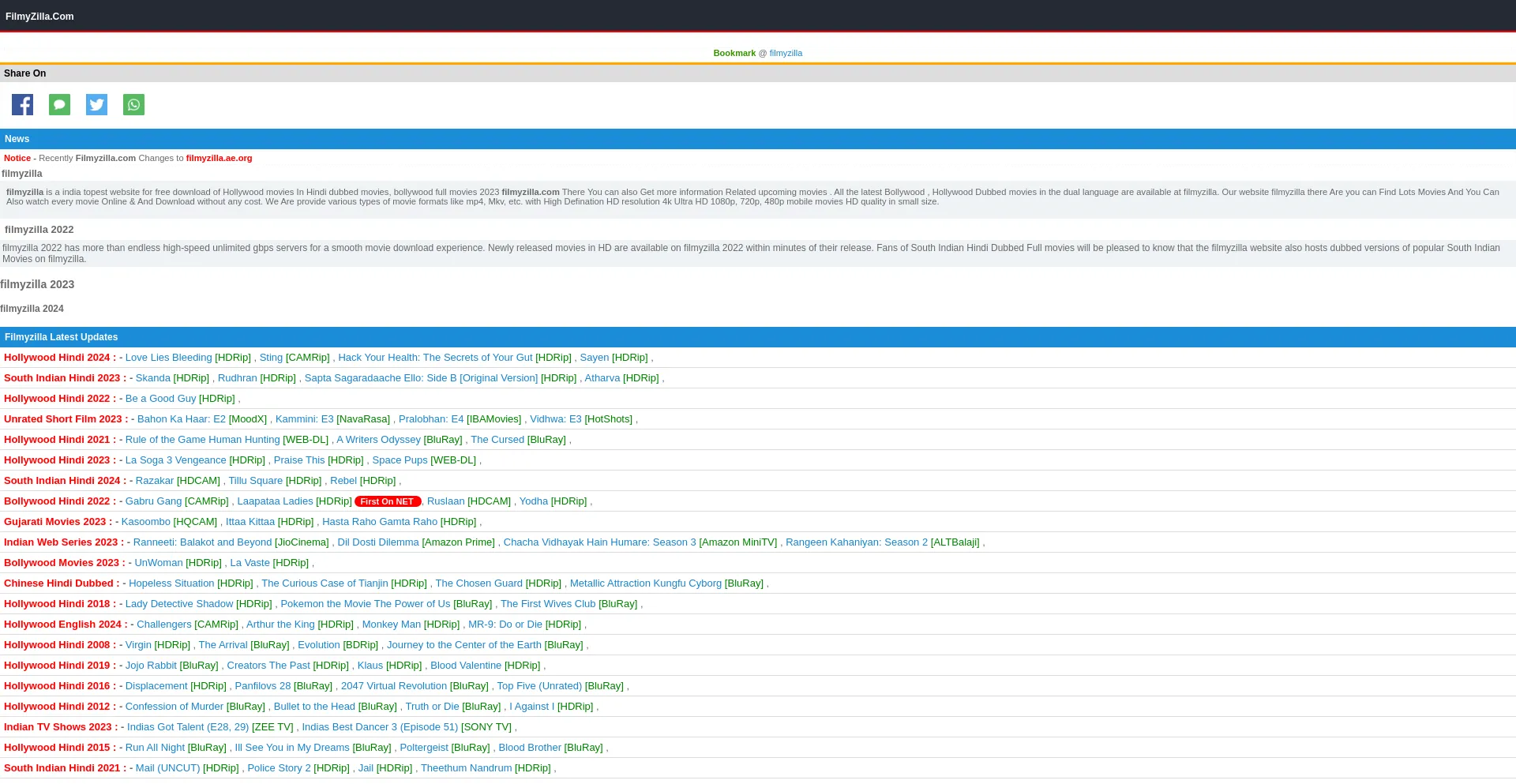Viewport: 1516px width, 784px height.
Task: Open Hollywood Hindi 2015 category
Action: point(60,748)
